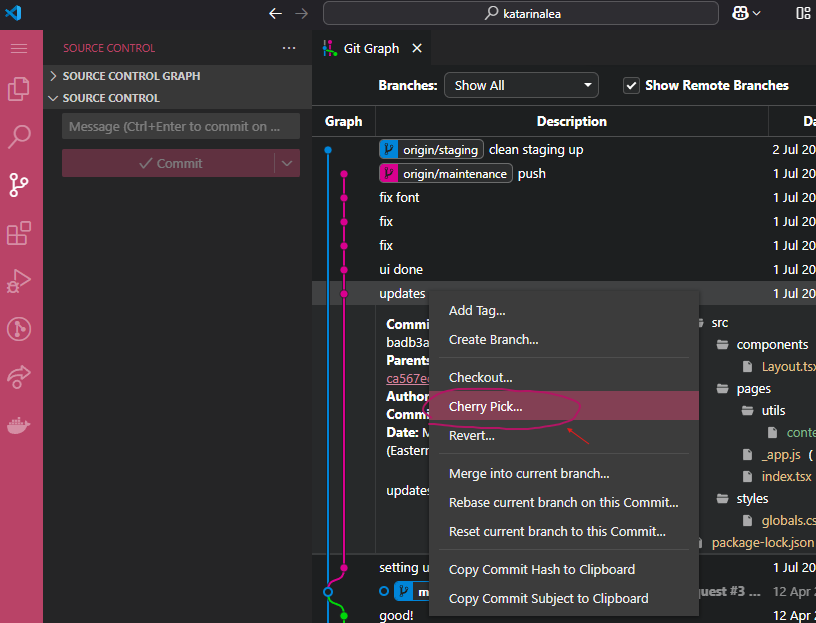Click the utils folder icon
Viewport: 816px width, 623px height.
tap(747, 411)
